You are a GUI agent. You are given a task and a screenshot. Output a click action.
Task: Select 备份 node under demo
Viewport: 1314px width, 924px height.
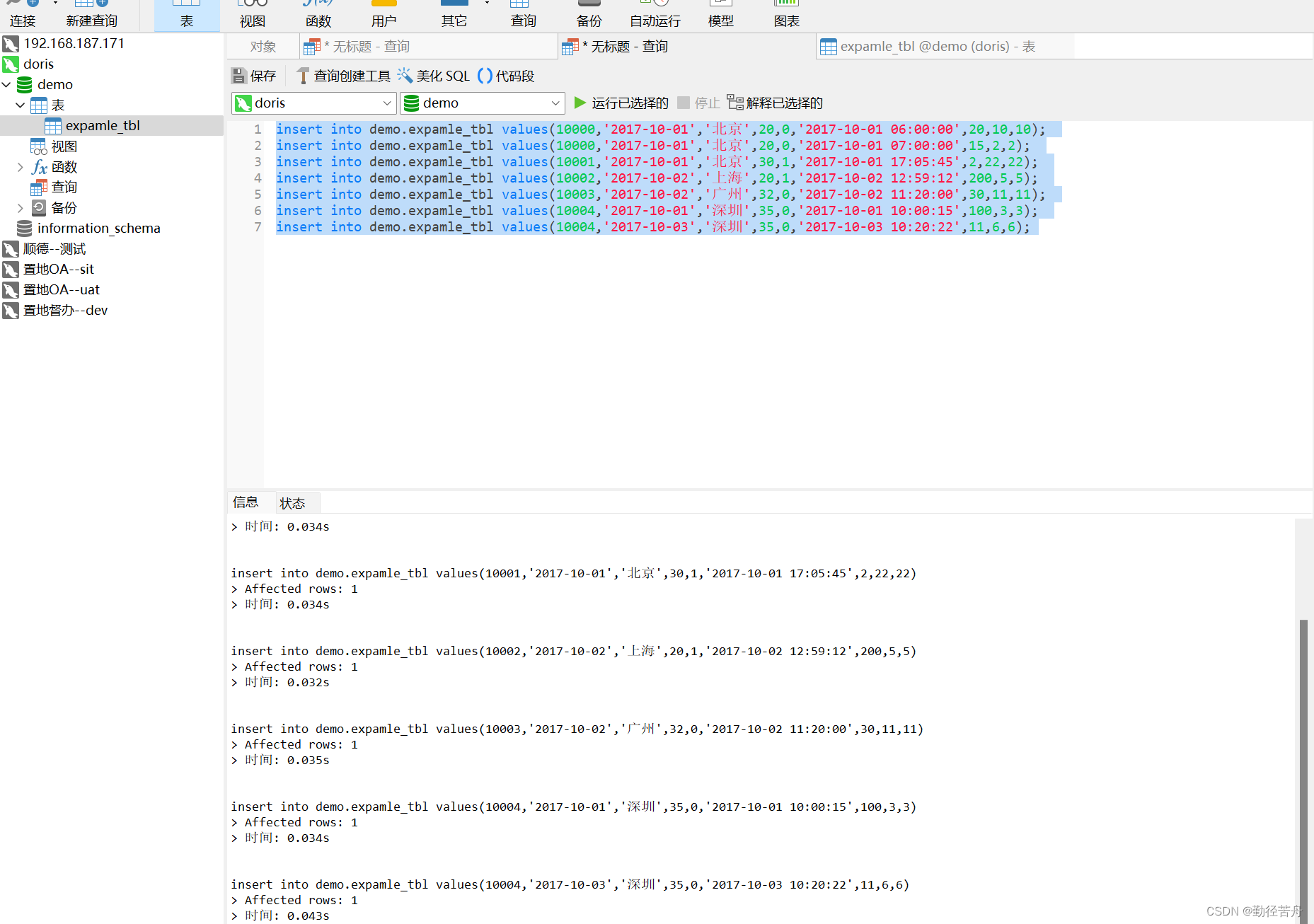[64, 208]
